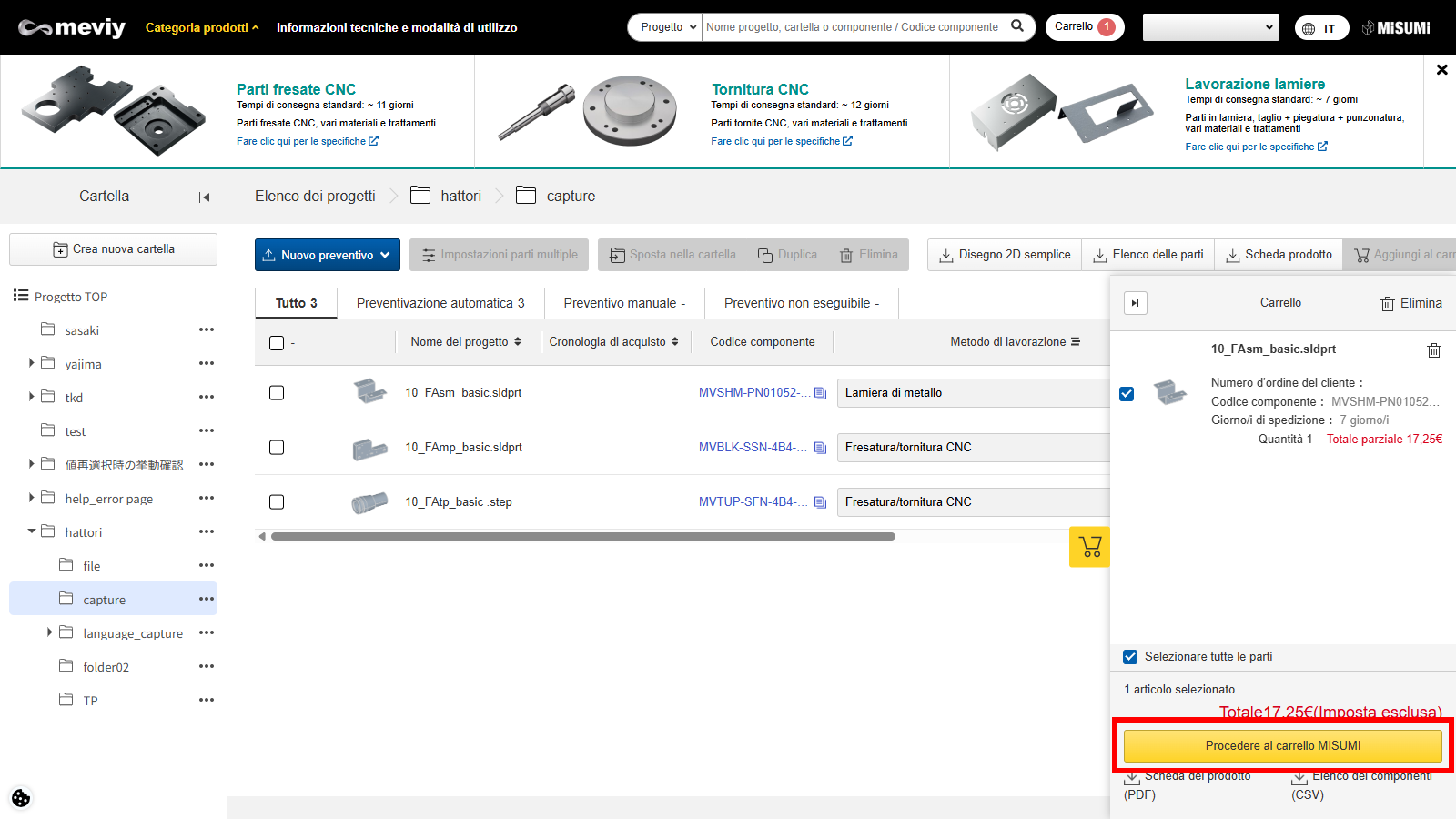Click the search magnifier icon

coord(1017,26)
